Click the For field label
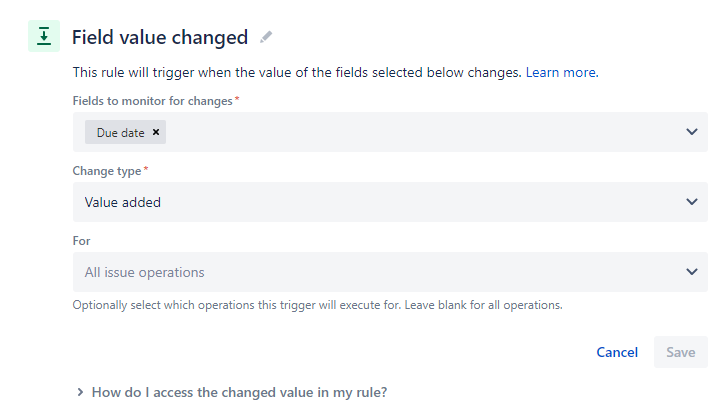Viewport: 721px width, 419px height. point(82,241)
